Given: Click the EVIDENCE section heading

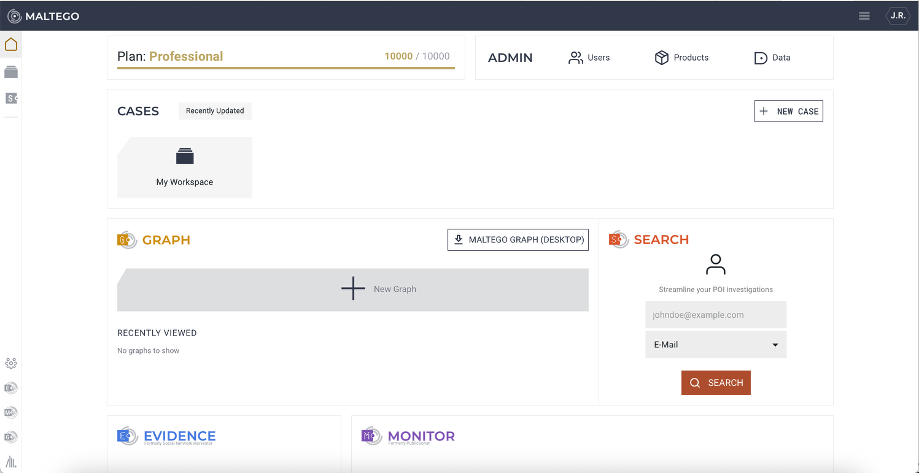Looking at the screenshot, I should tap(180, 436).
